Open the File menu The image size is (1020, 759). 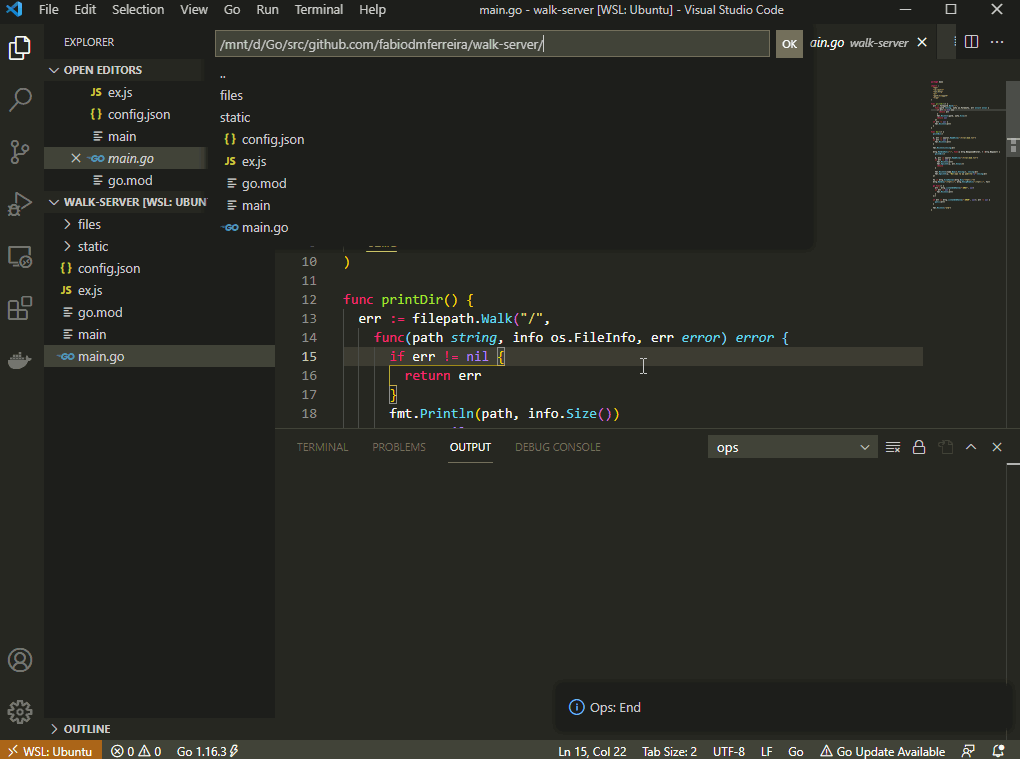click(x=48, y=10)
